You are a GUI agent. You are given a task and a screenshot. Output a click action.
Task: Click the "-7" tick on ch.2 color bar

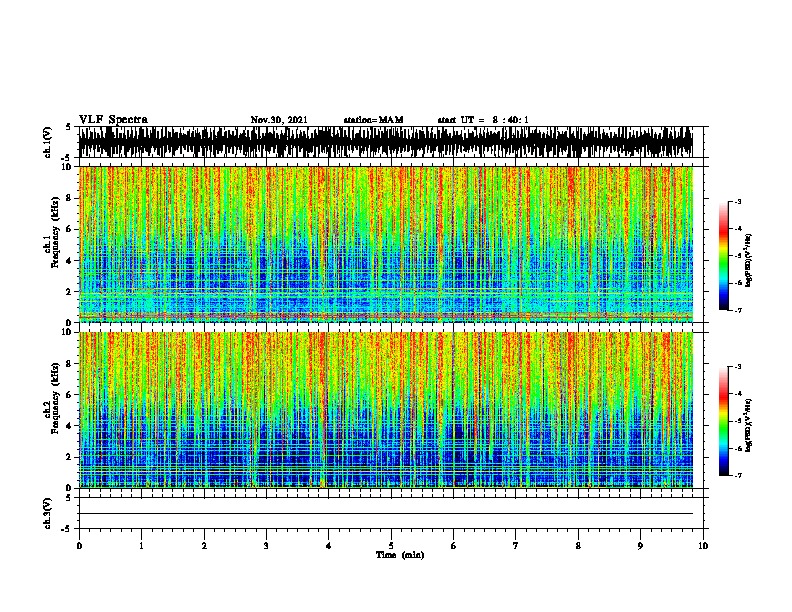[737, 475]
